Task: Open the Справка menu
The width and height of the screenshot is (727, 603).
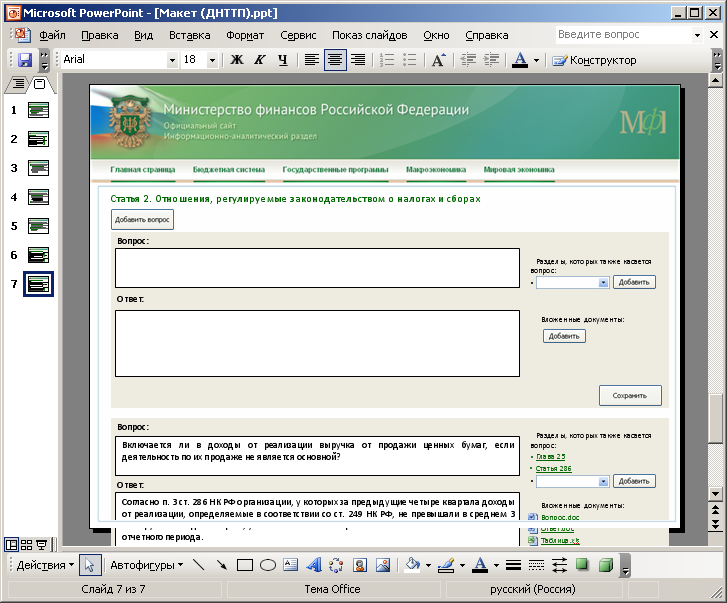Action: pyautogui.click(x=487, y=35)
